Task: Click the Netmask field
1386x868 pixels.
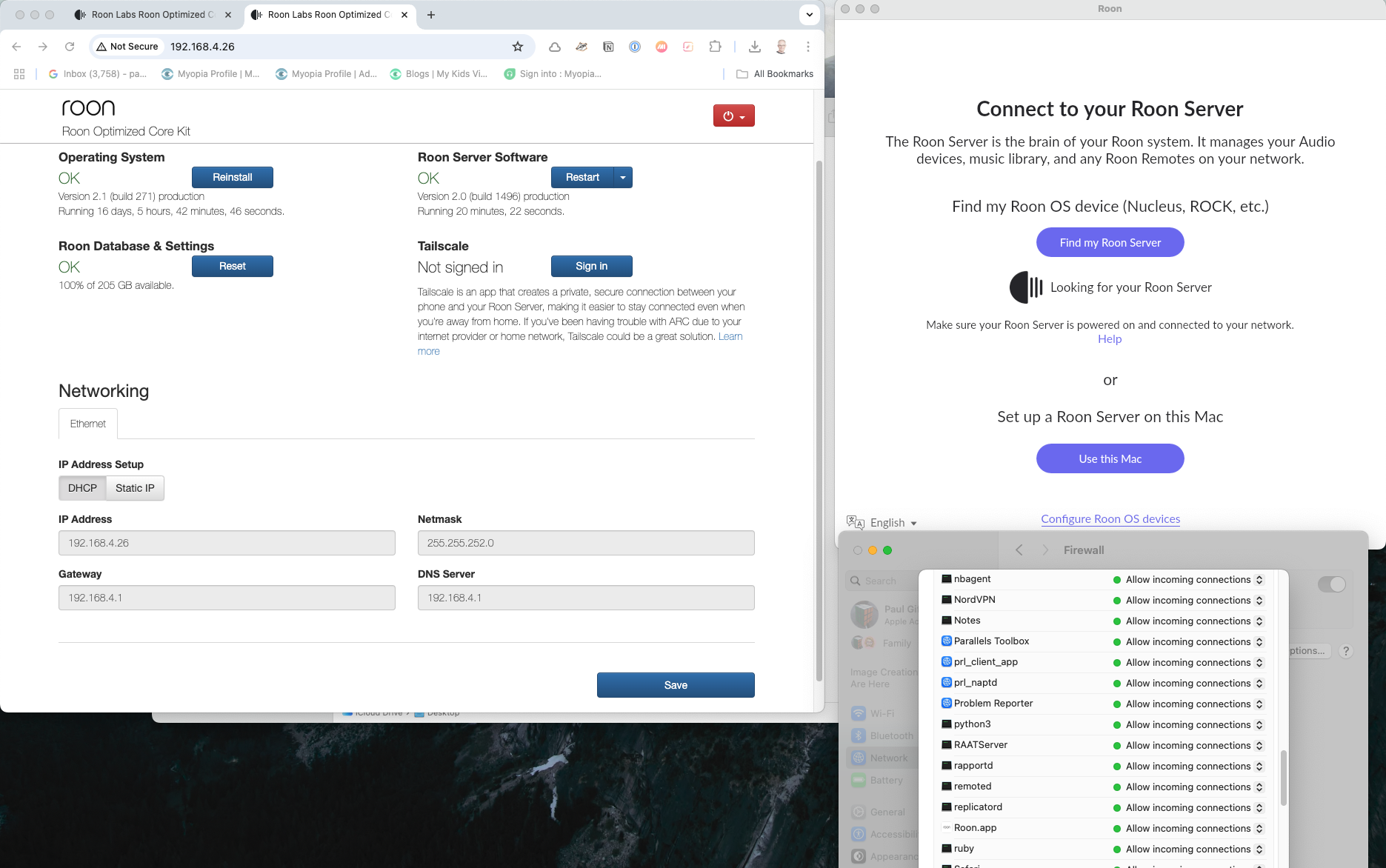Action: [586, 543]
